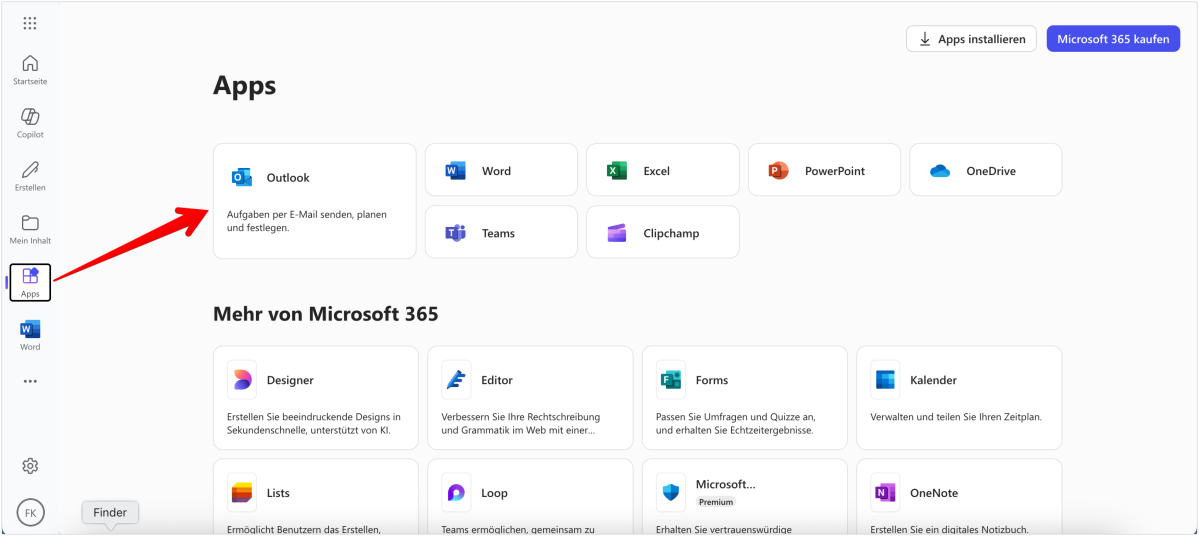
Task: Click the Kalender app icon
Action: [x=885, y=380]
